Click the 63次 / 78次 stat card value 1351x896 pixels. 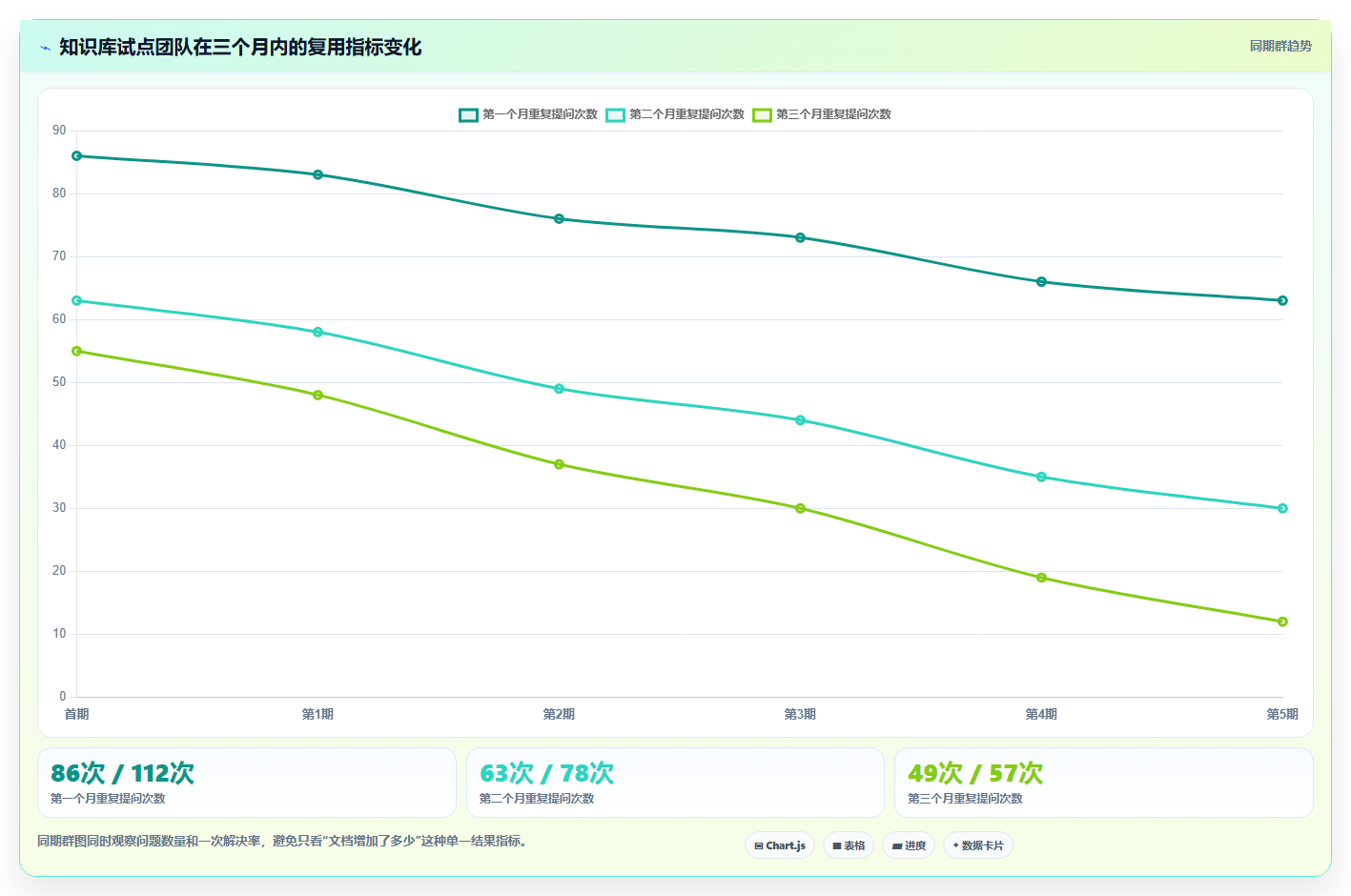546,773
